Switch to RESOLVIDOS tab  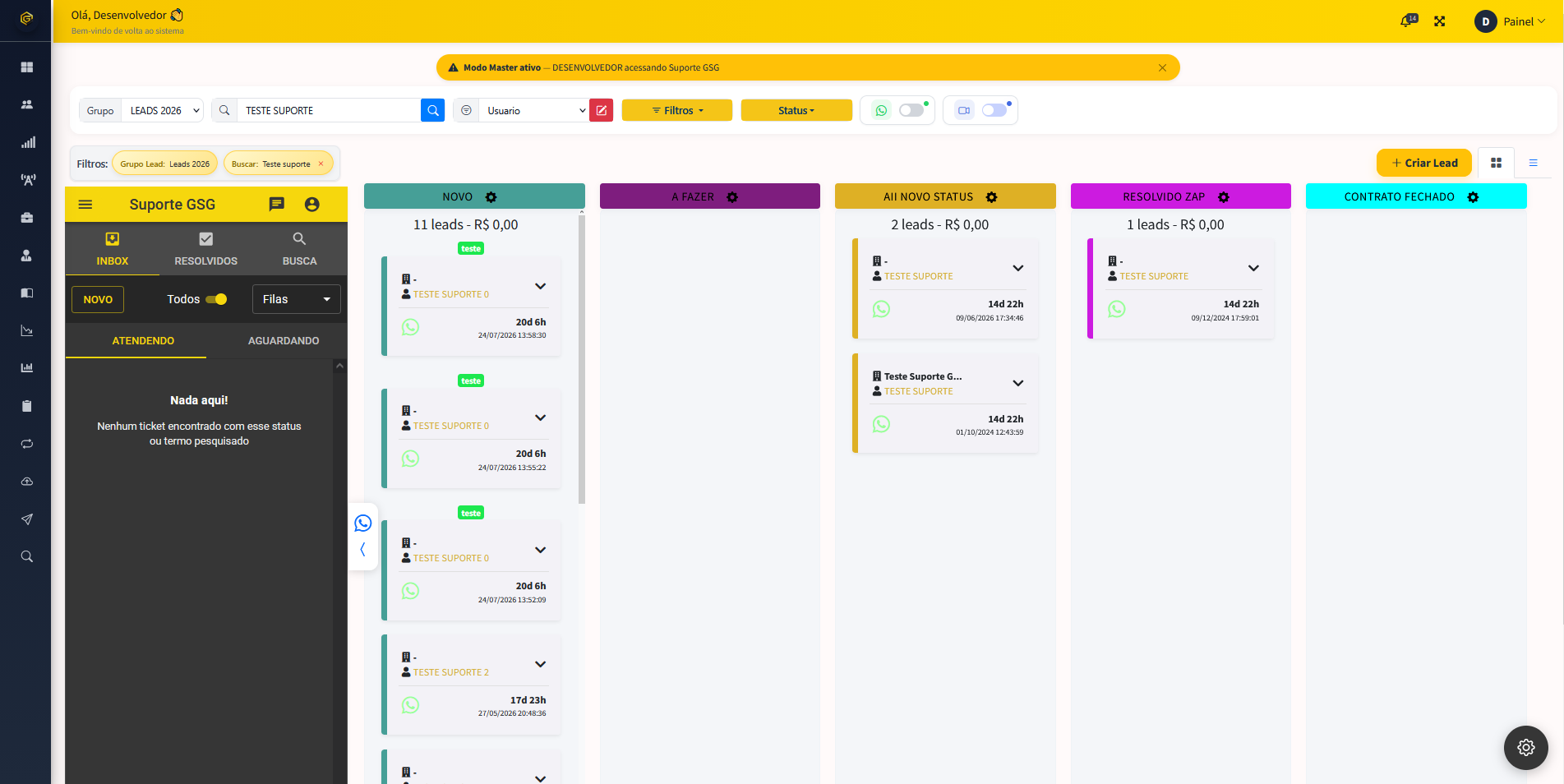pyautogui.click(x=206, y=249)
